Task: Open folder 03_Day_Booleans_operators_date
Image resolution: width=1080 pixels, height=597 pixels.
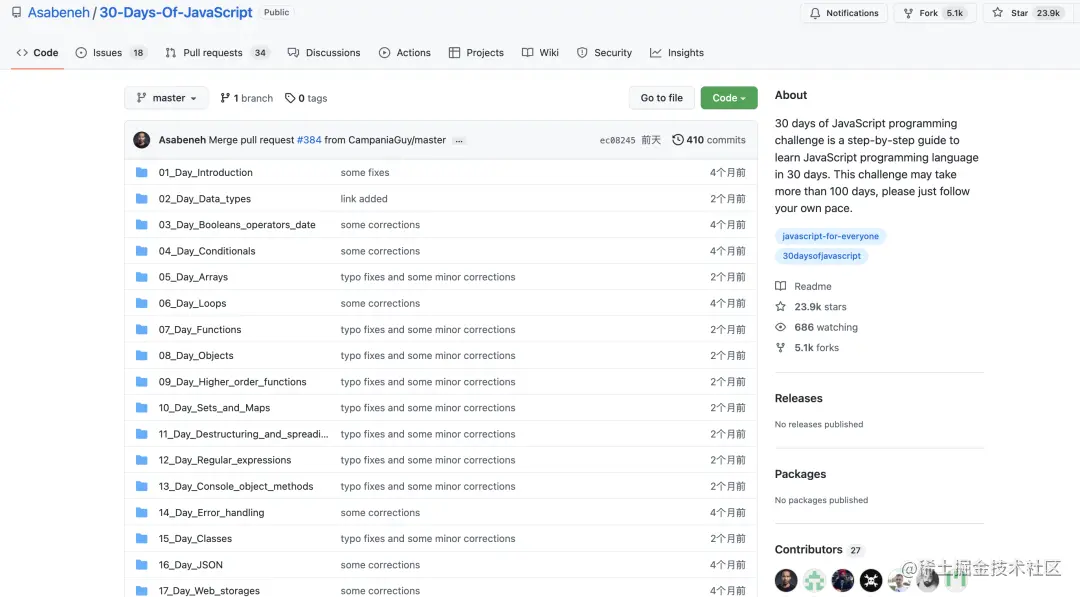Action: click(x=237, y=224)
